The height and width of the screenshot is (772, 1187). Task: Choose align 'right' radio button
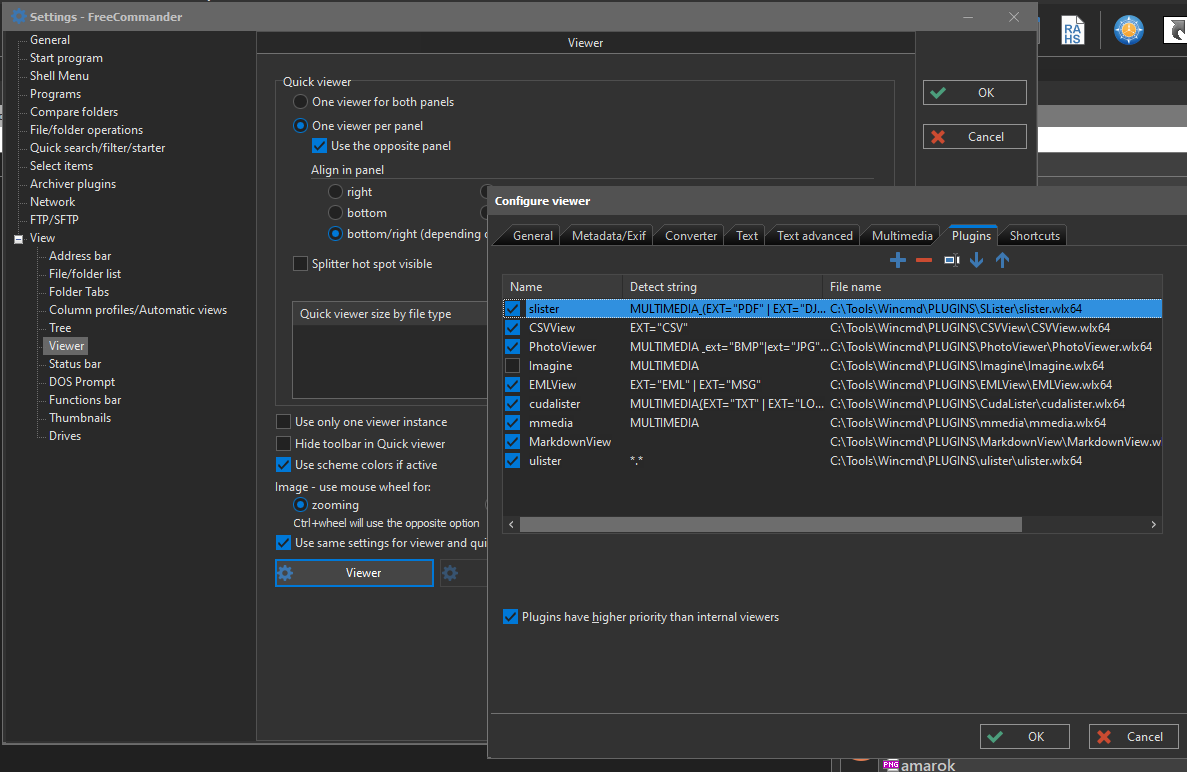point(335,191)
